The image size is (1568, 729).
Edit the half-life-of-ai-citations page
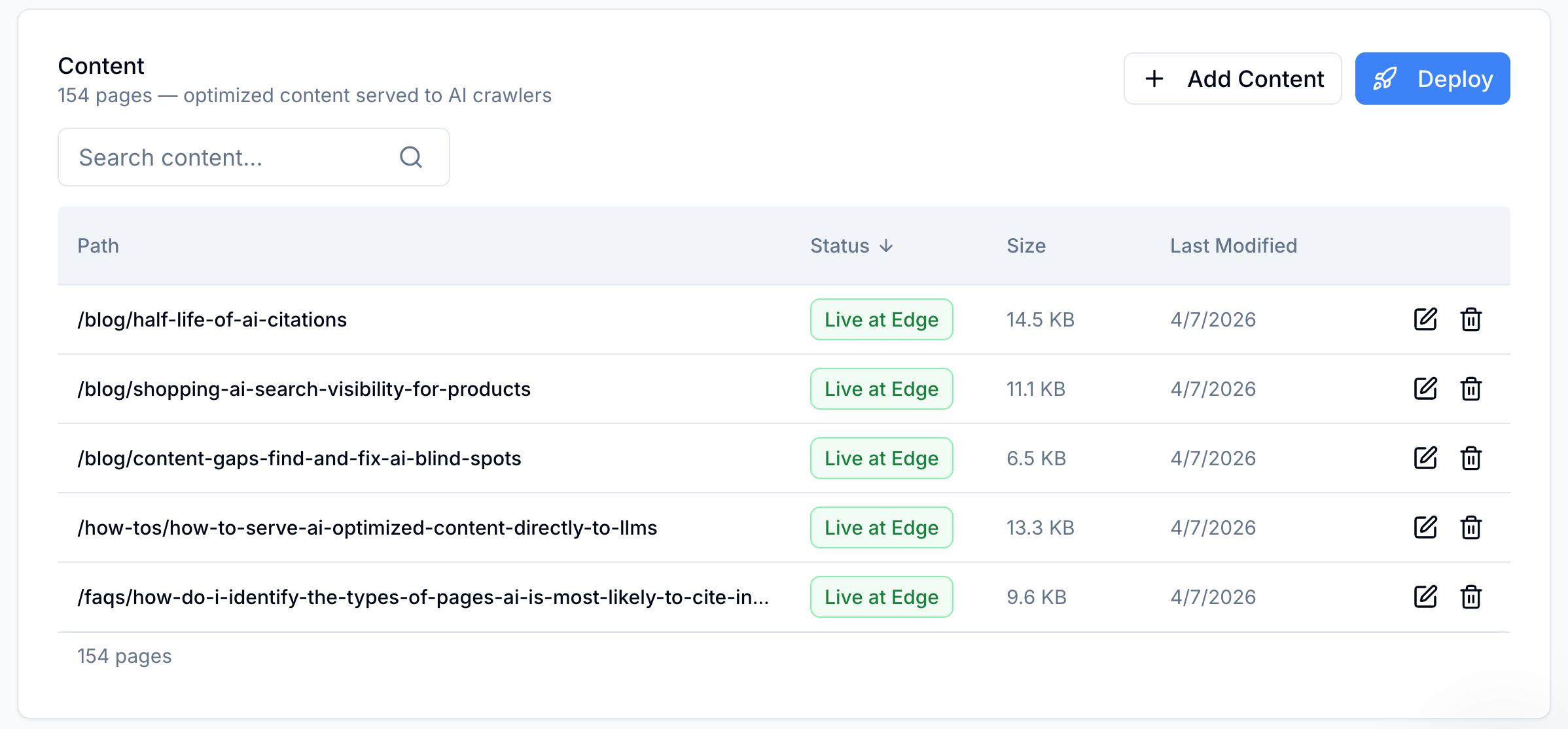1425,319
